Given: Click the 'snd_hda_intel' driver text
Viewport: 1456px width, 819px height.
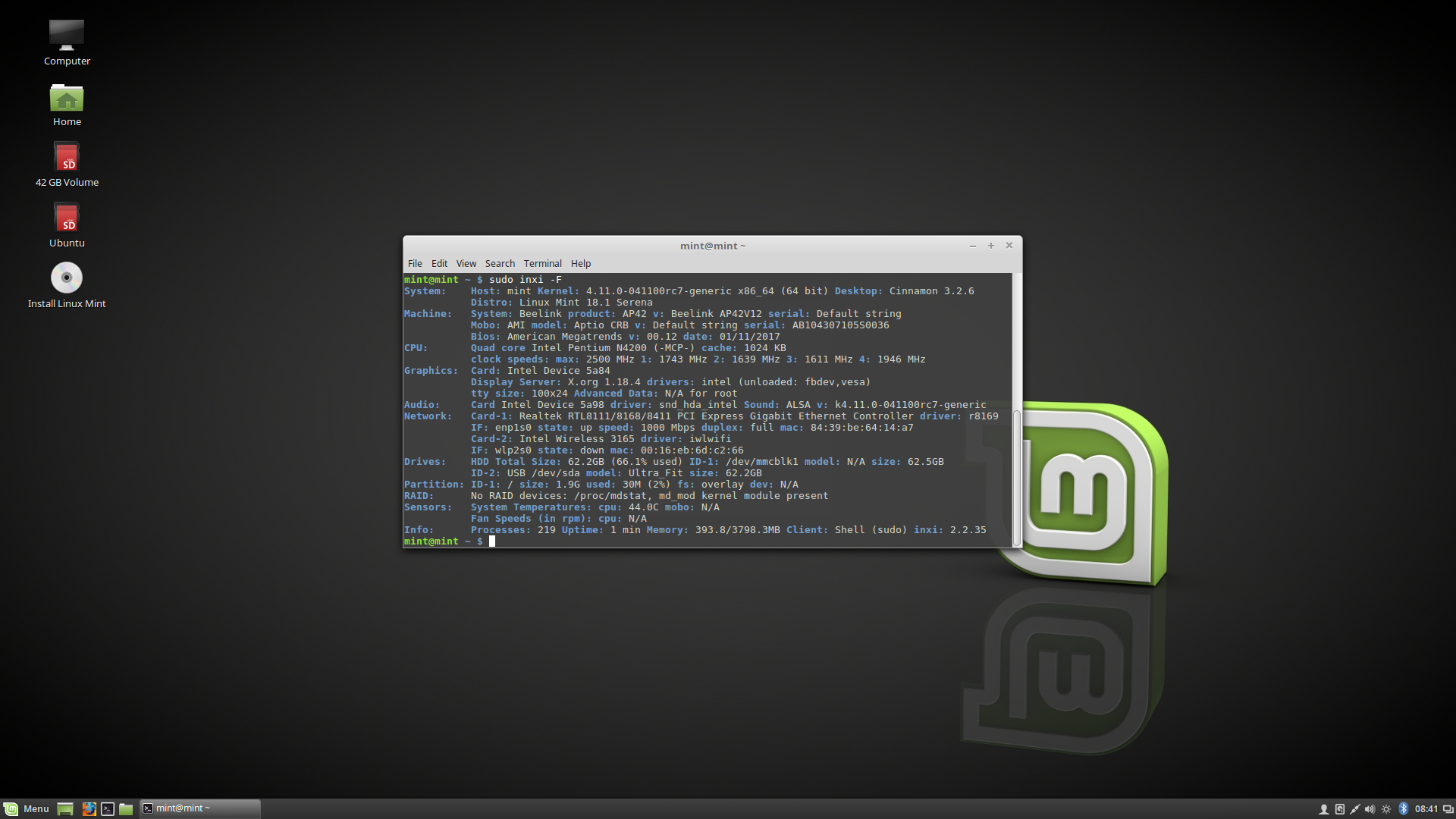Looking at the screenshot, I should coord(698,405).
